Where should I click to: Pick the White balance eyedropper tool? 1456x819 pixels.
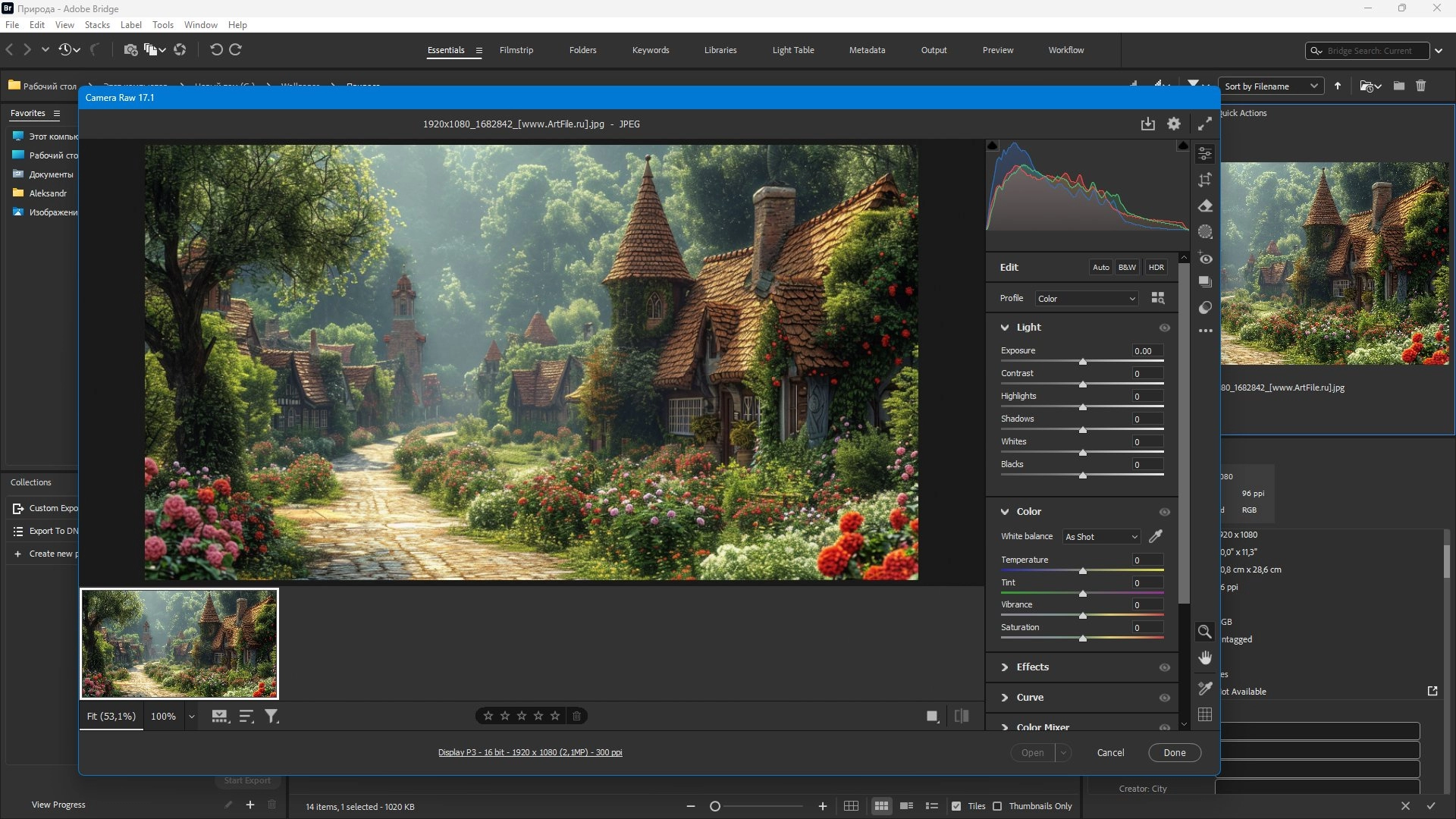(1156, 536)
